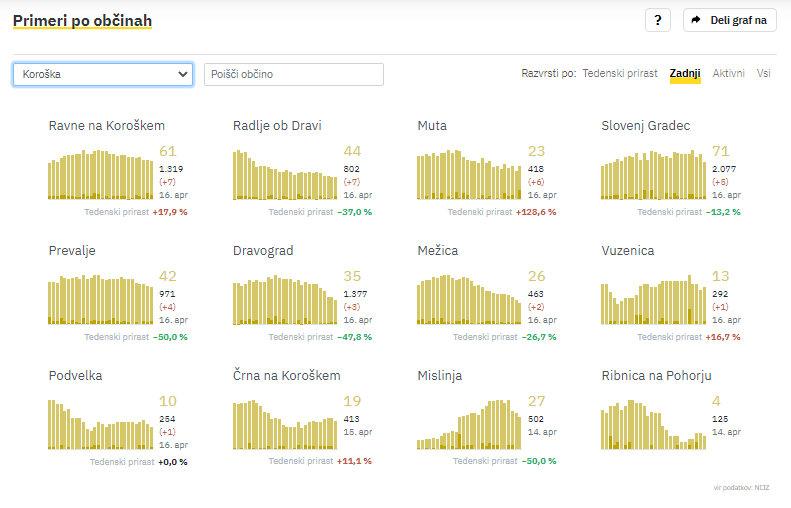791x508 pixels.
Task: Open the Slovenj Gradec bar chart
Action: click(653, 174)
